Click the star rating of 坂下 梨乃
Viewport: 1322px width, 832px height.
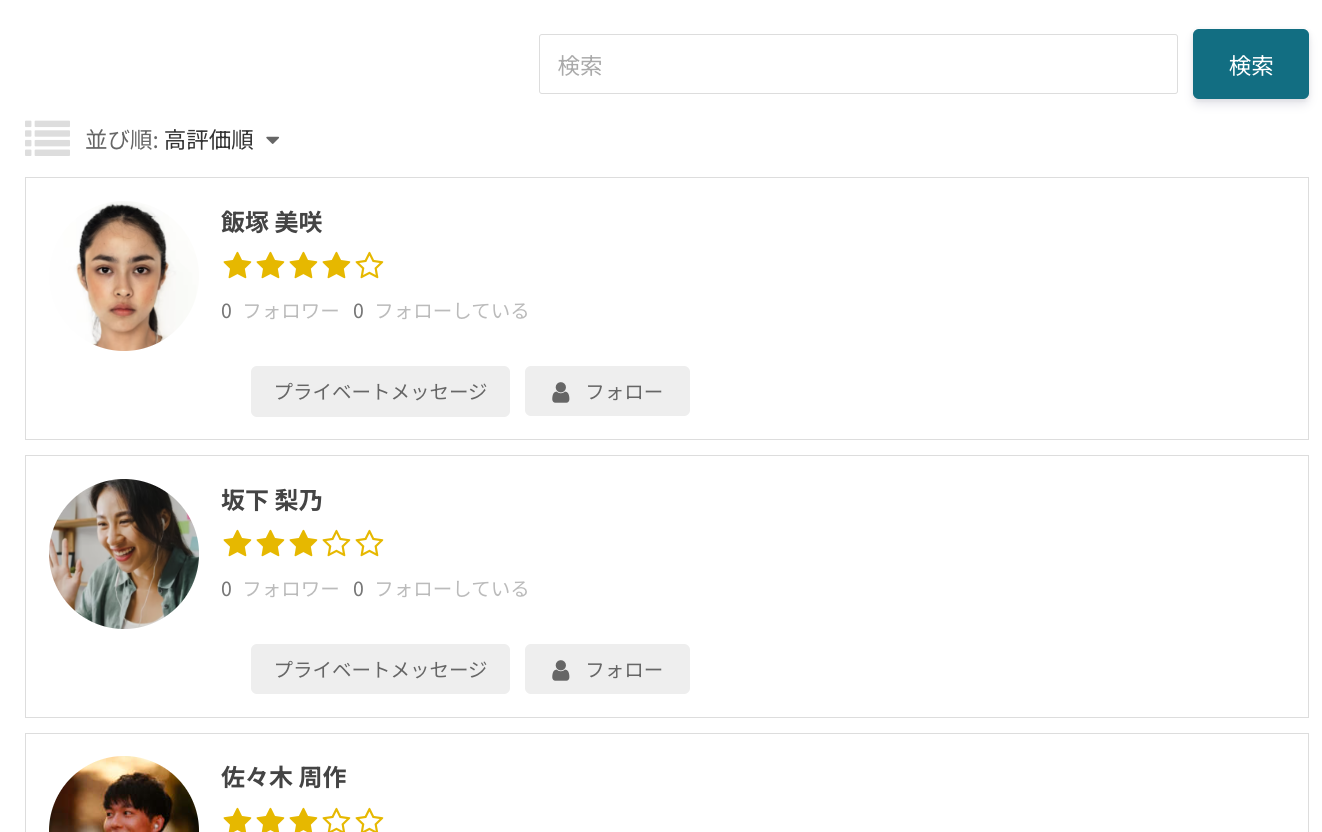pos(302,544)
